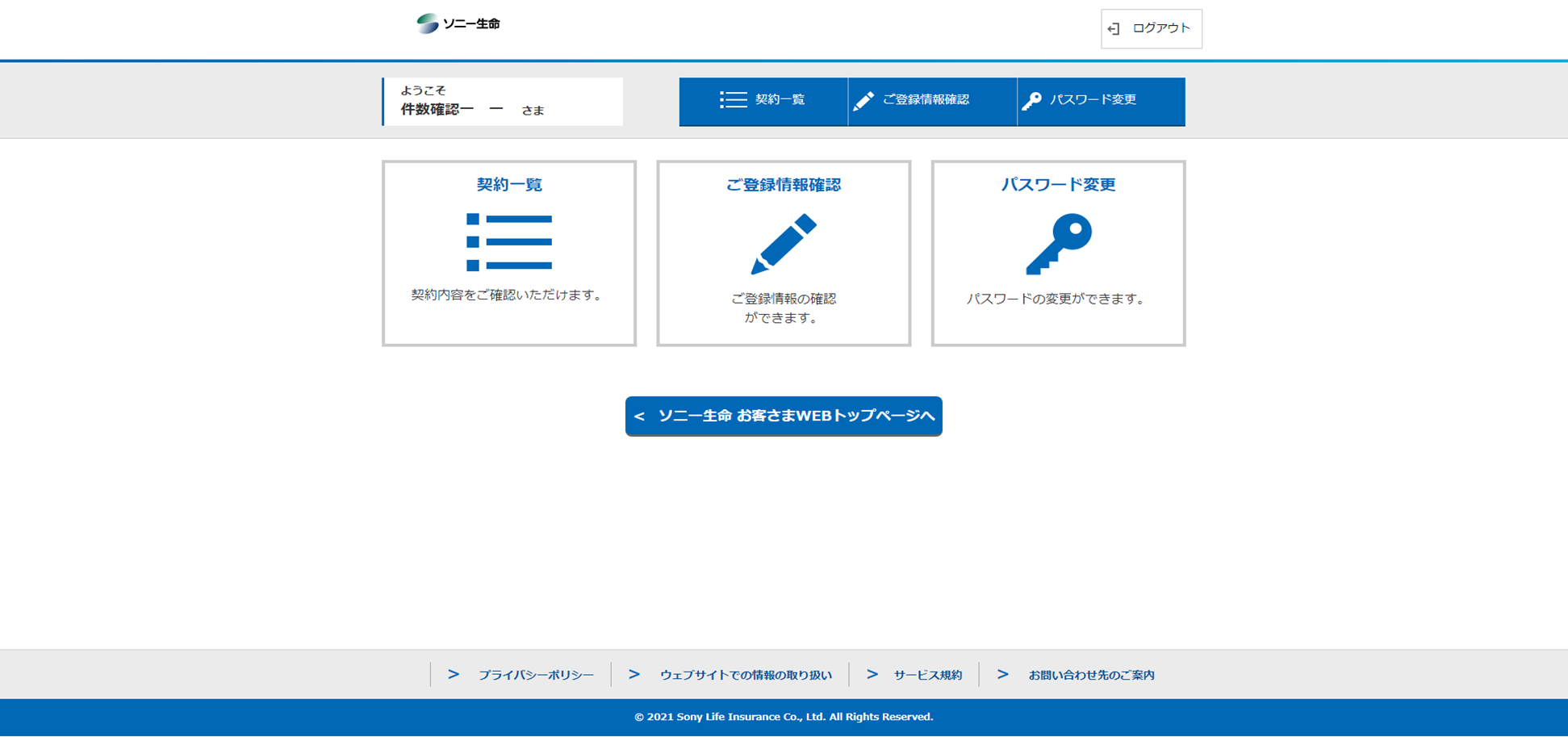
Task: Click the logout arrow icon
Action: 1114,29
